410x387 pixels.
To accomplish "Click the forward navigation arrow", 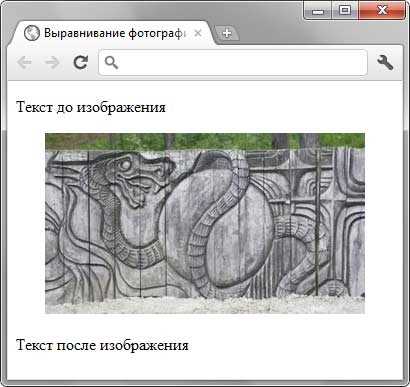I will click(x=52, y=62).
